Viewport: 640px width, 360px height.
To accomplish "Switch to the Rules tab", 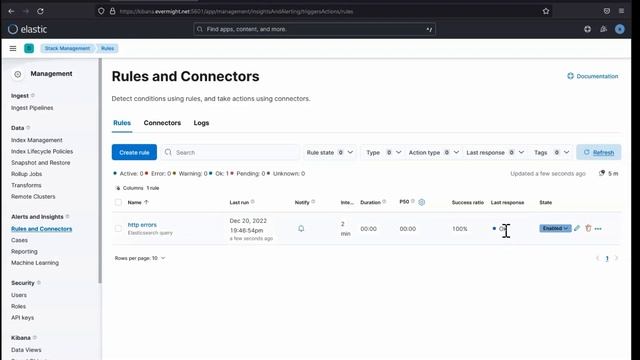I will point(122,123).
